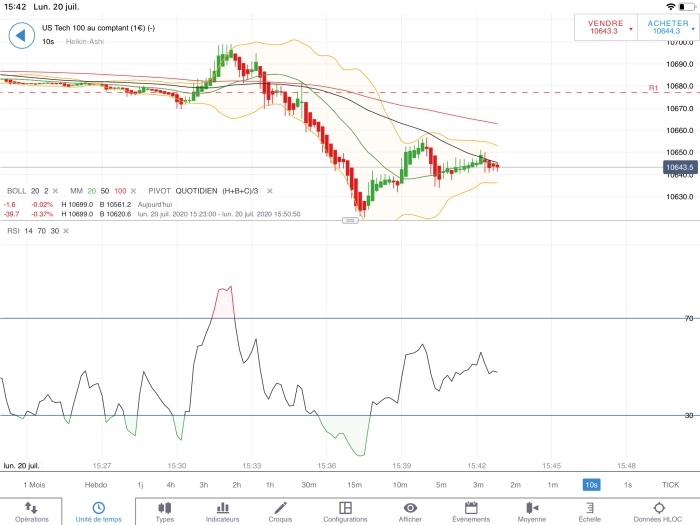Click the 10643.5 current price label
This screenshot has width=700, height=525.
coord(680,167)
